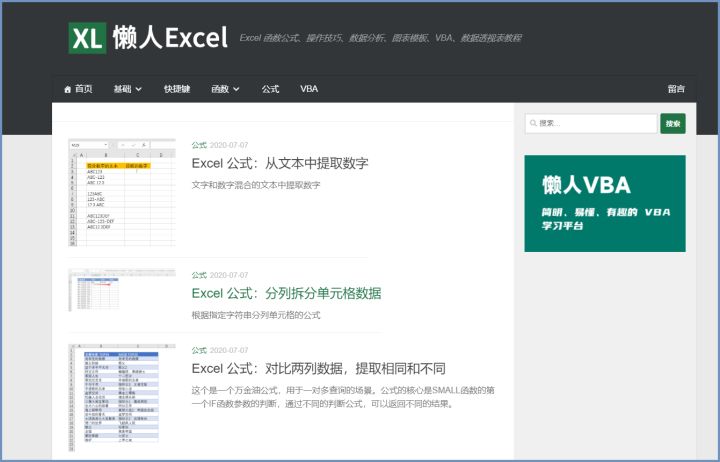Image resolution: width=720 pixels, height=462 pixels.
Task: Click the description 根据指定字符串分列单元格的公式
Action: (256, 315)
